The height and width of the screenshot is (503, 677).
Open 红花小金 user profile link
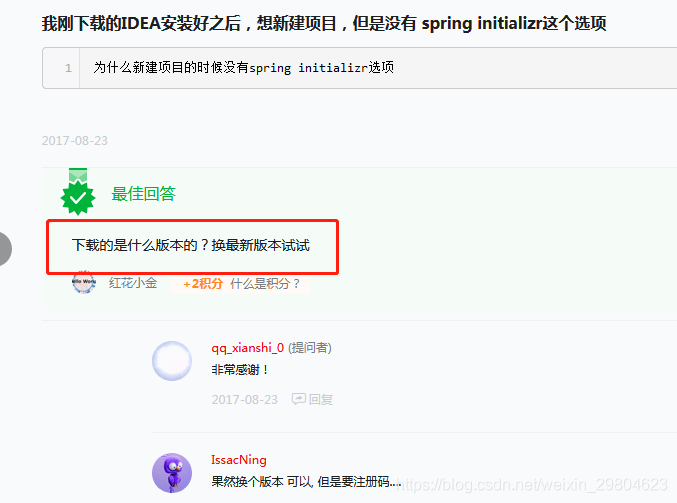click(133, 283)
